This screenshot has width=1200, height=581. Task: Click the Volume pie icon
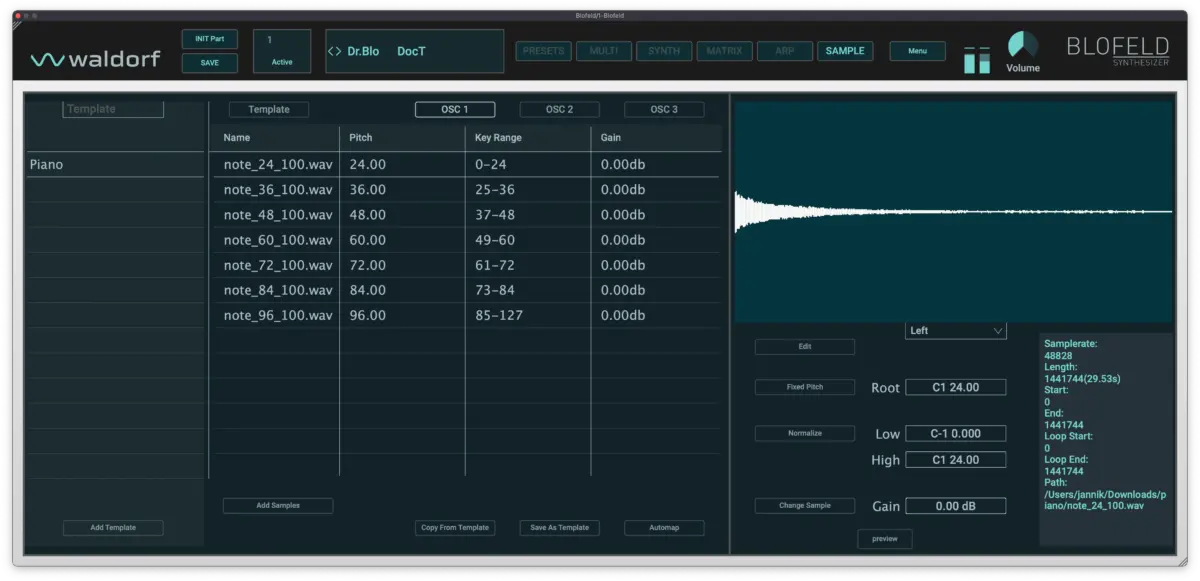(1022, 44)
